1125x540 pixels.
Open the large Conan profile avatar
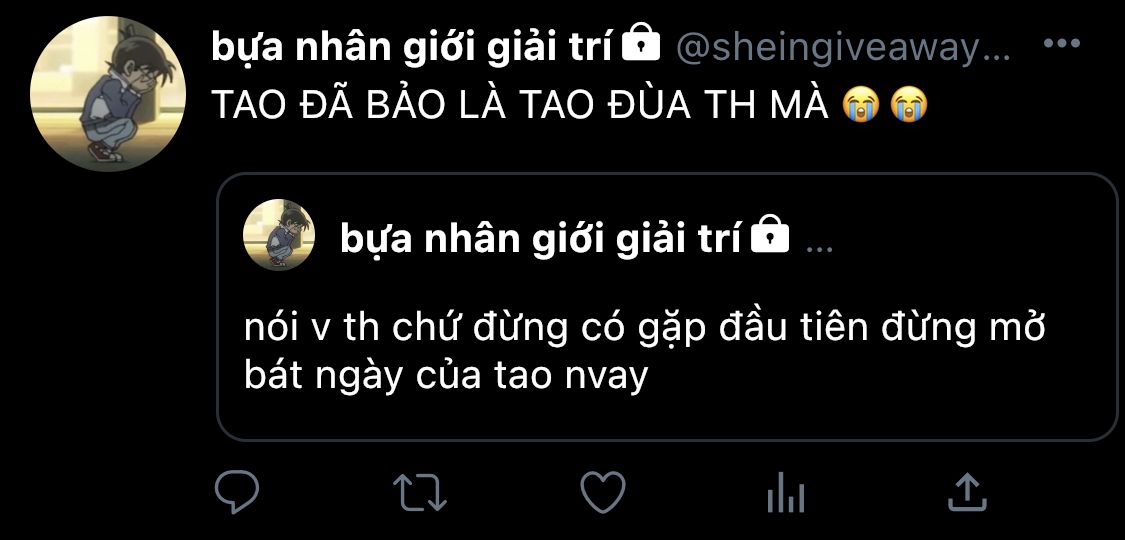pos(108,93)
